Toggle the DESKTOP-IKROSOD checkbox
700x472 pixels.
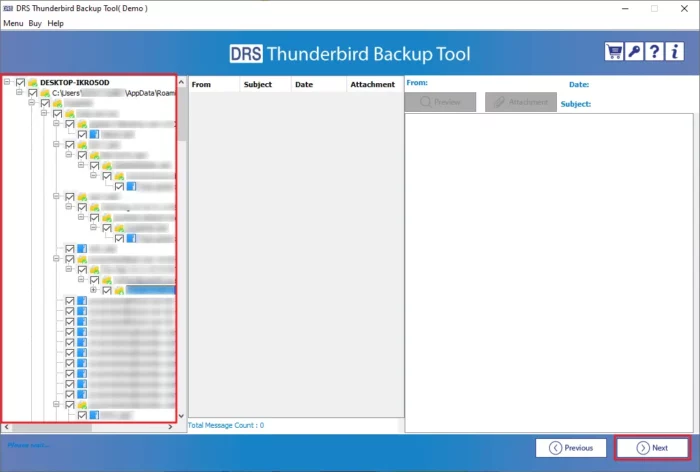pos(20,83)
